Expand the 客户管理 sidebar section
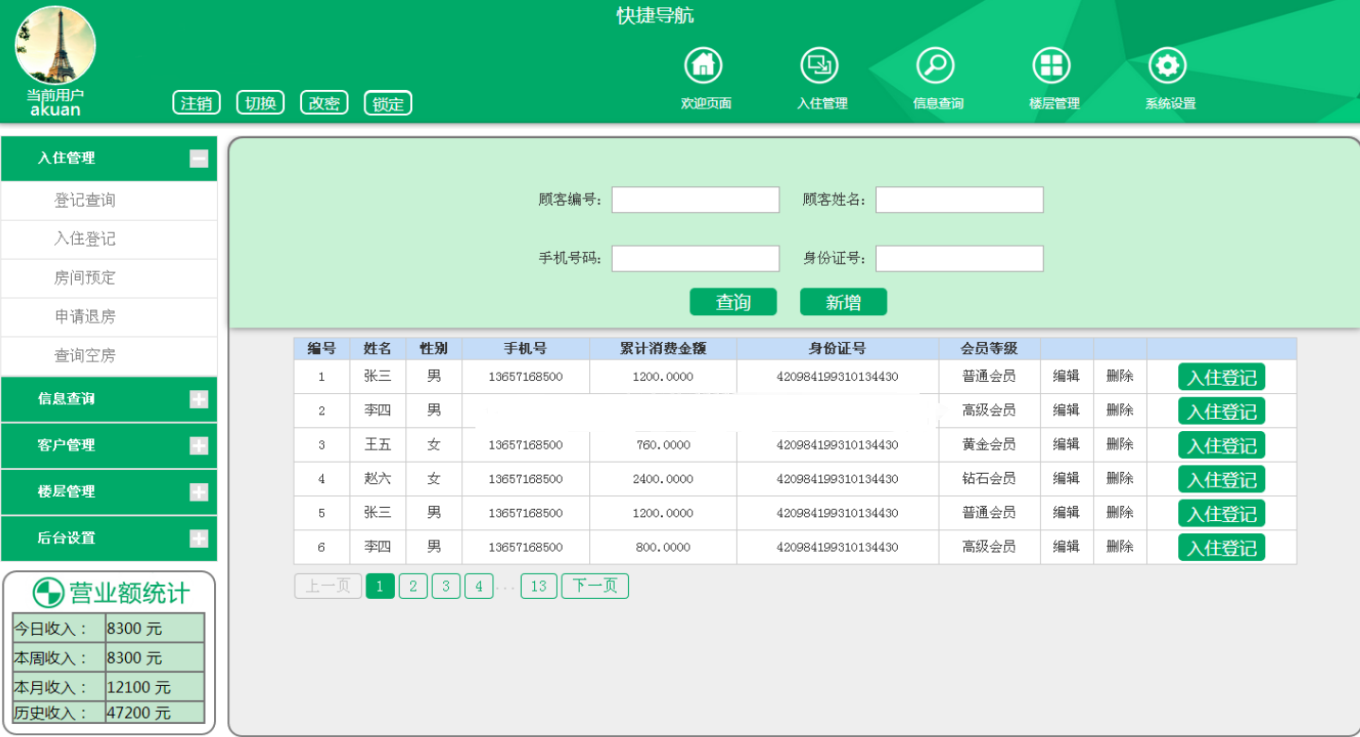 (197, 445)
